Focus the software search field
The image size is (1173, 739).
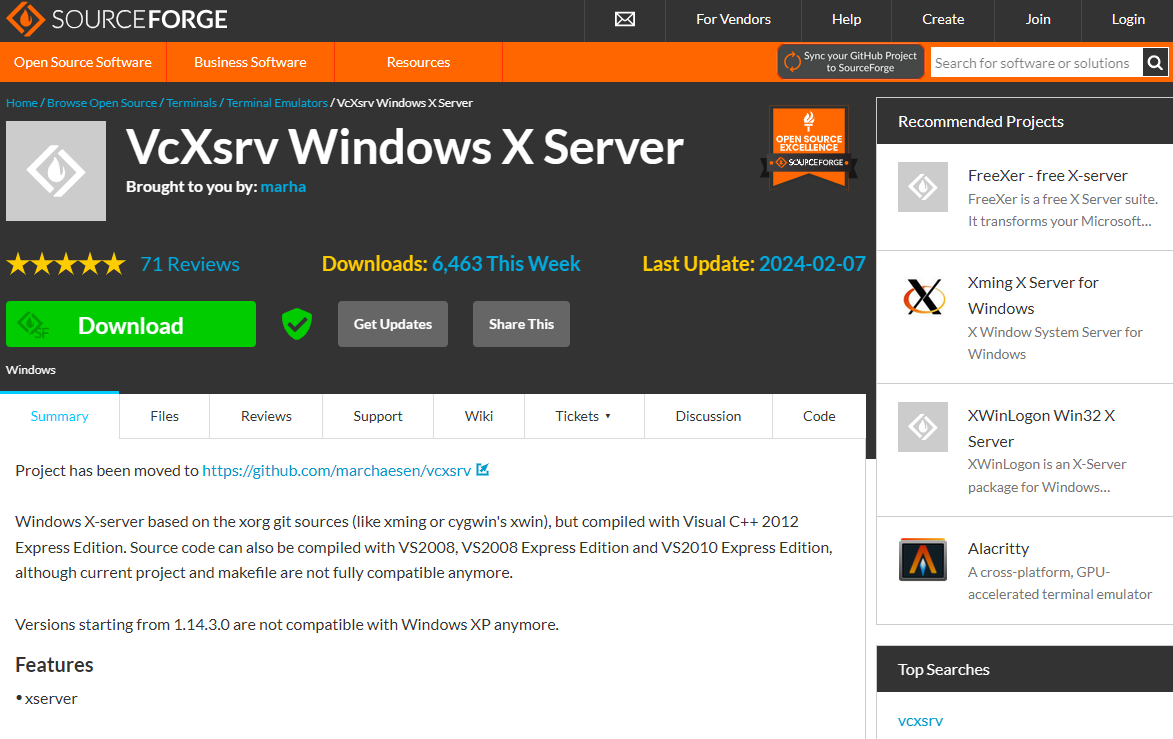1036,63
